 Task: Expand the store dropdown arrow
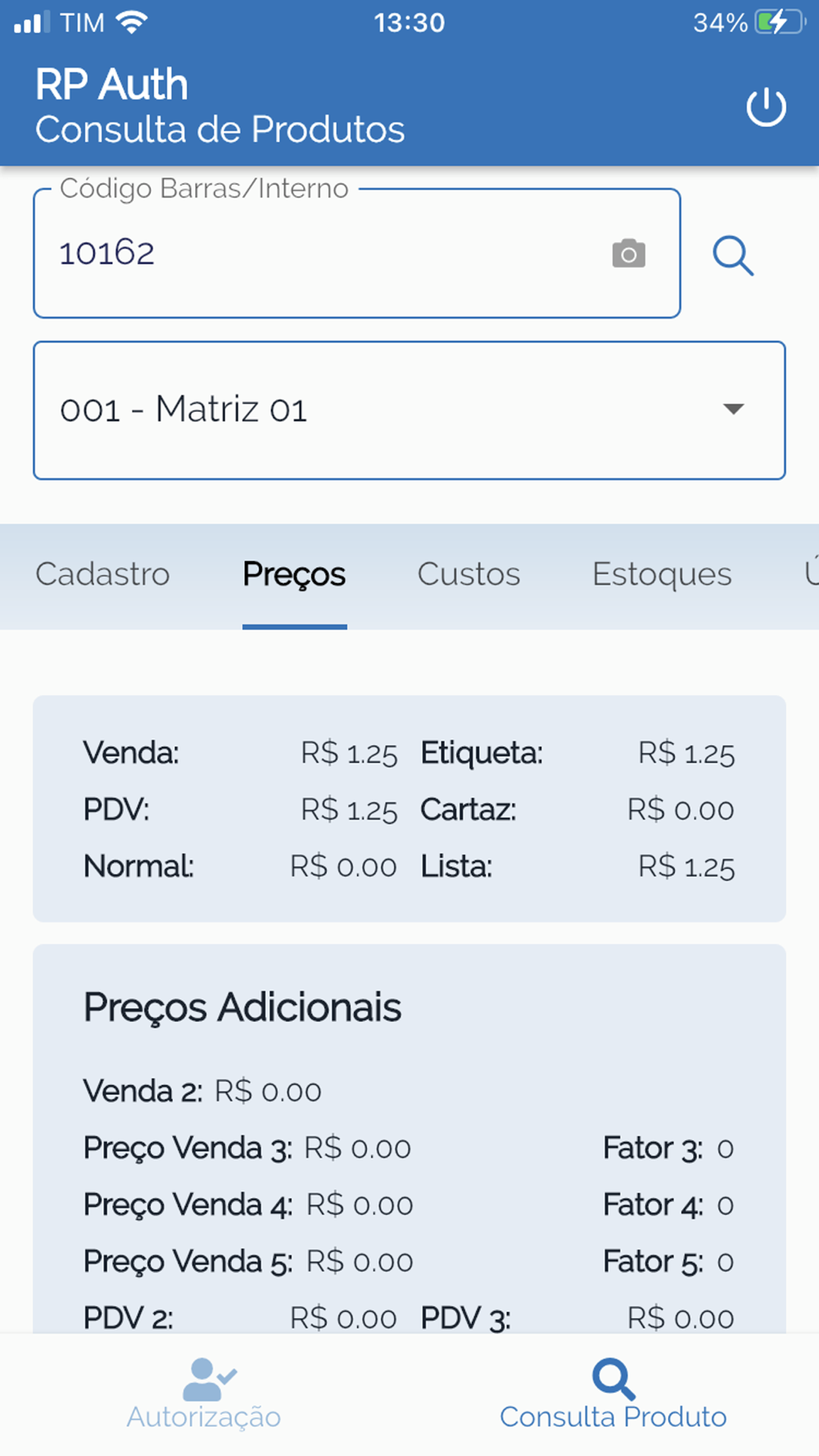[x=733, y=409]
